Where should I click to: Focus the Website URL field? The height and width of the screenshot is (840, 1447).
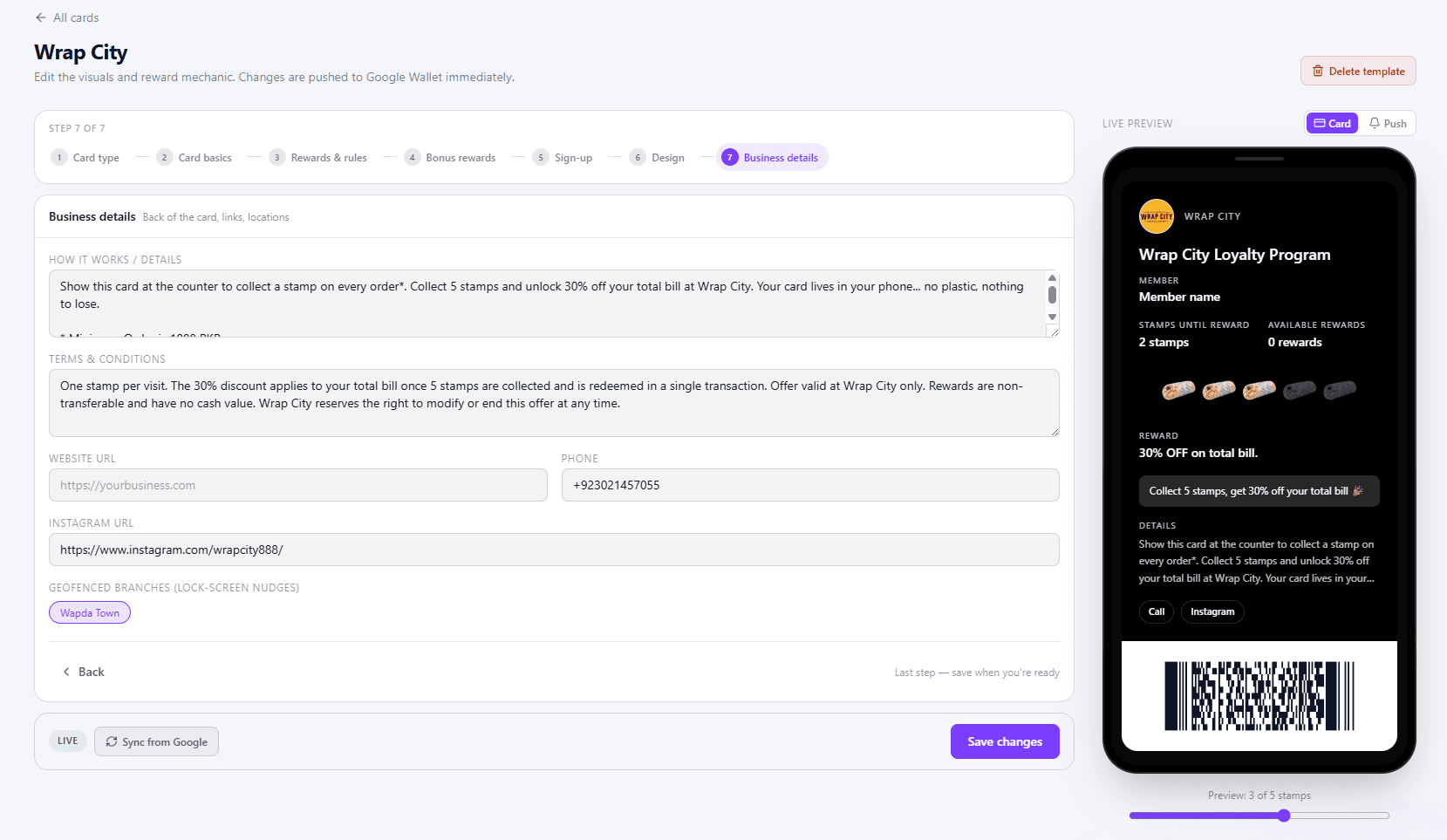[298, 485]
